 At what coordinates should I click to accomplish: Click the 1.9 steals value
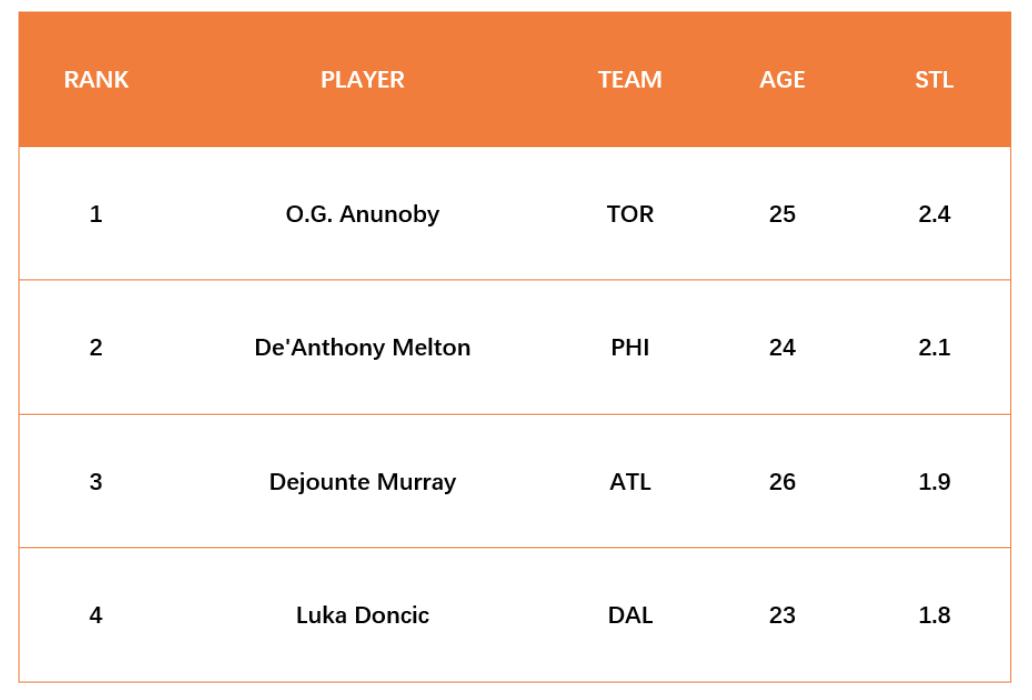point(934,482)
